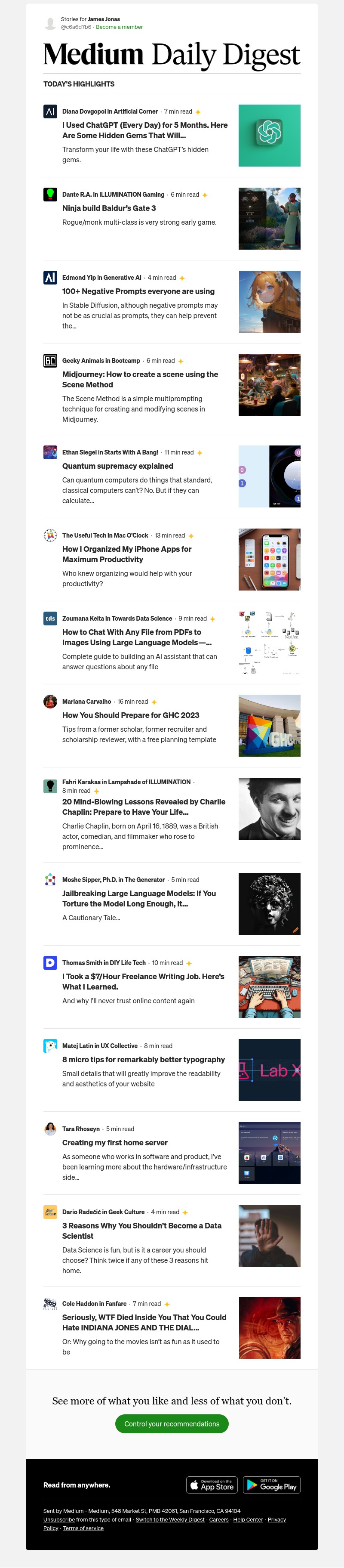
Task: Open the DIY Life Tech icon
Action: point(50,962)
